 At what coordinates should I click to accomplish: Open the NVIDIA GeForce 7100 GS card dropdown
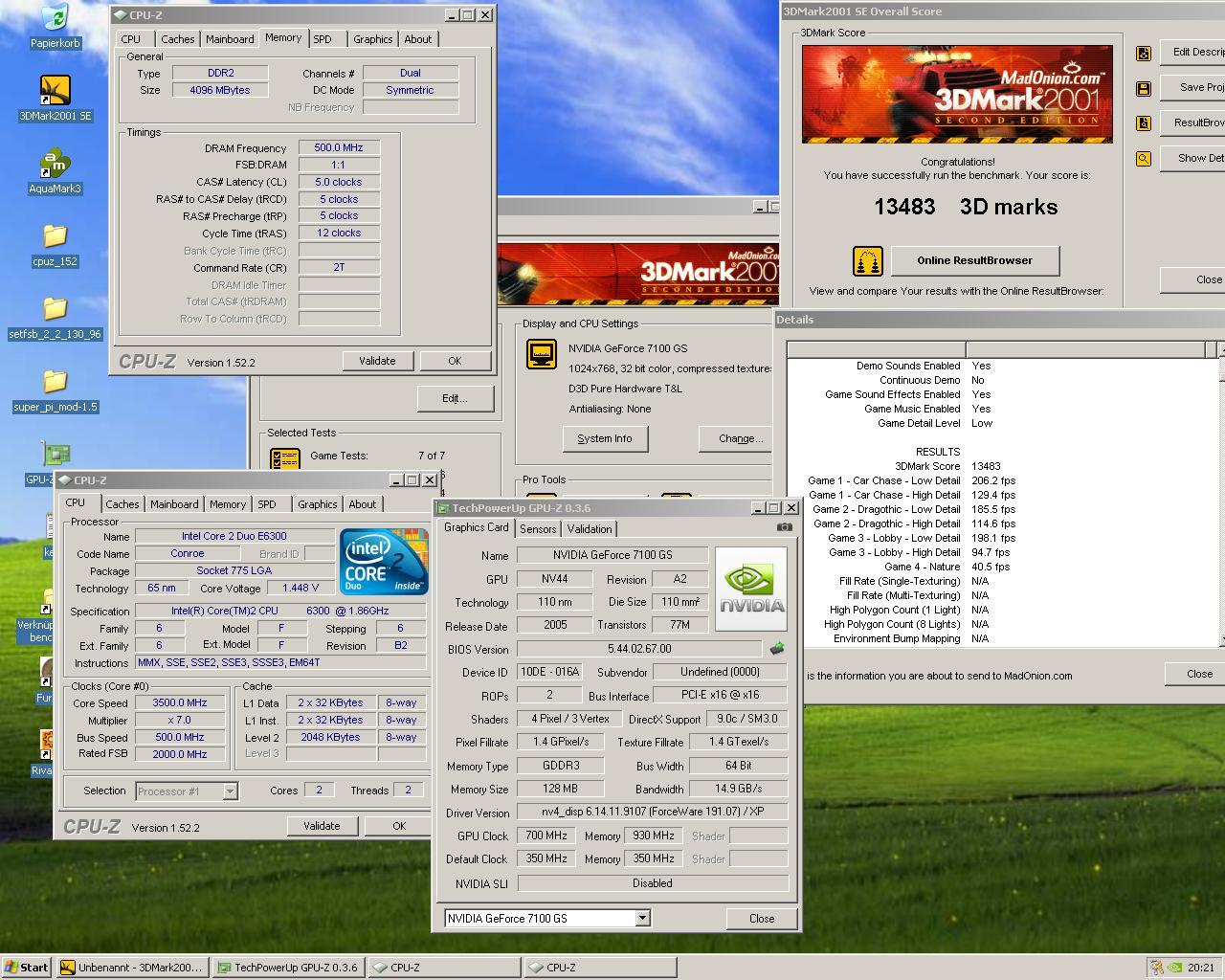click(642, 918)
